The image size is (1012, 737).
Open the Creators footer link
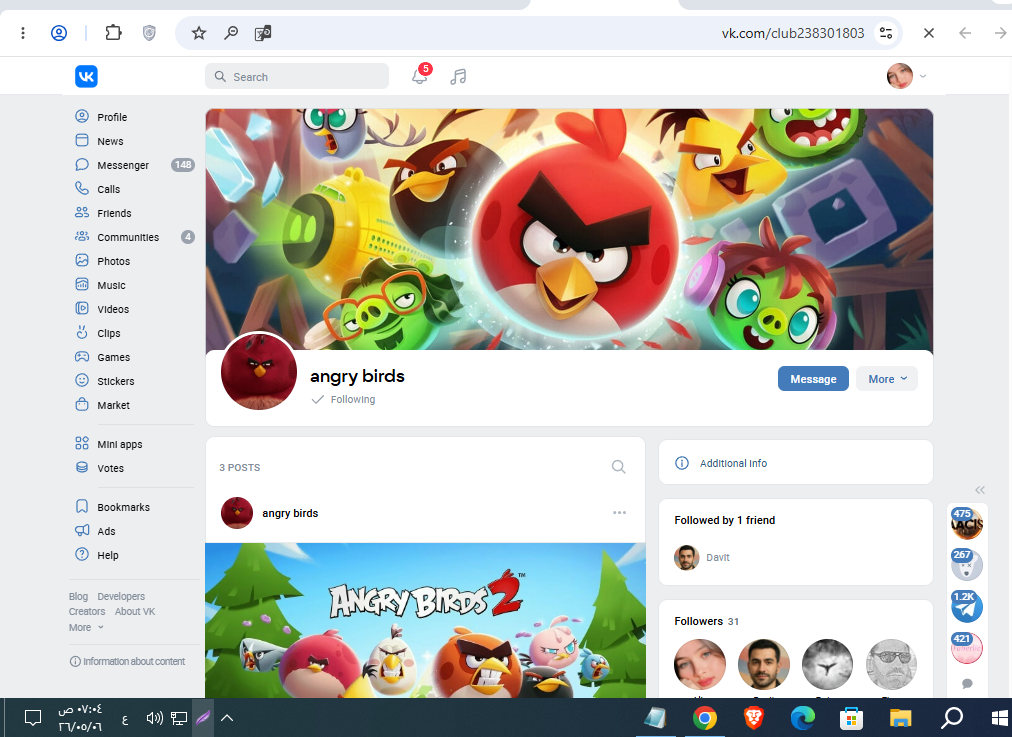[x=86, y=611]
